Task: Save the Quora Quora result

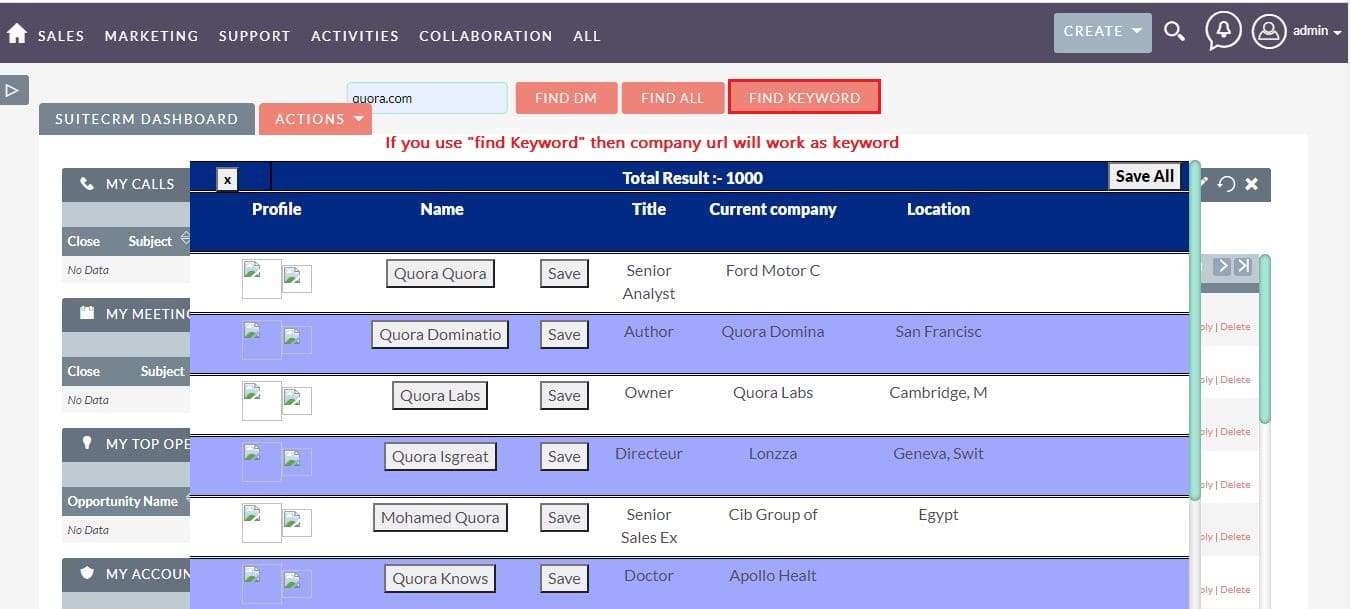Action: pos(564,274)
